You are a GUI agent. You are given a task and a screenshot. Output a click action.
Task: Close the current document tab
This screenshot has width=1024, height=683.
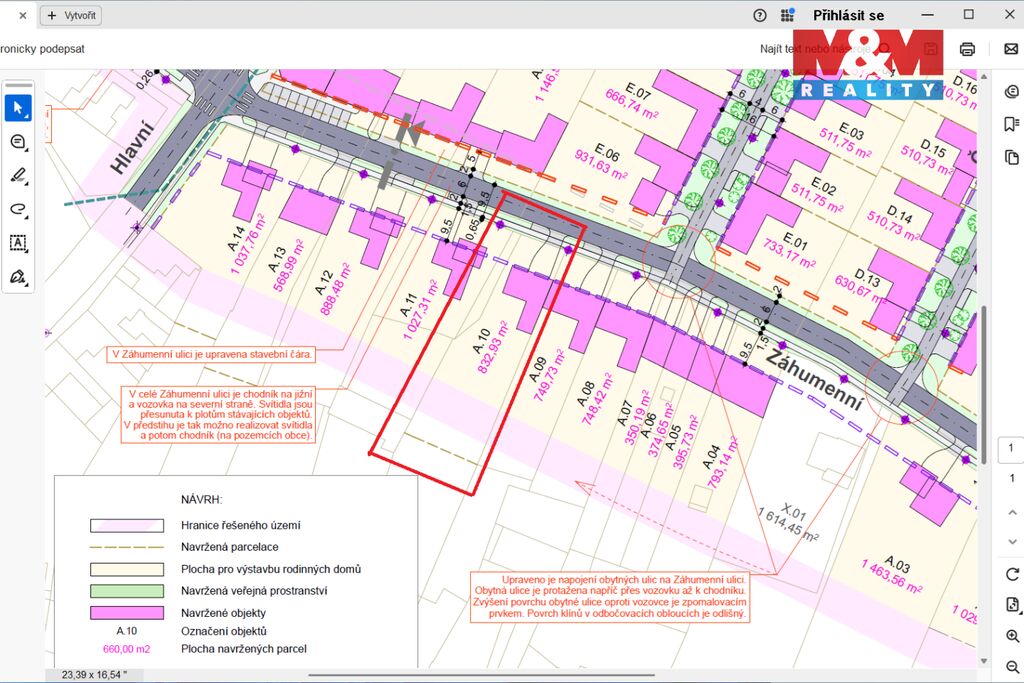[x=23, y=16]
